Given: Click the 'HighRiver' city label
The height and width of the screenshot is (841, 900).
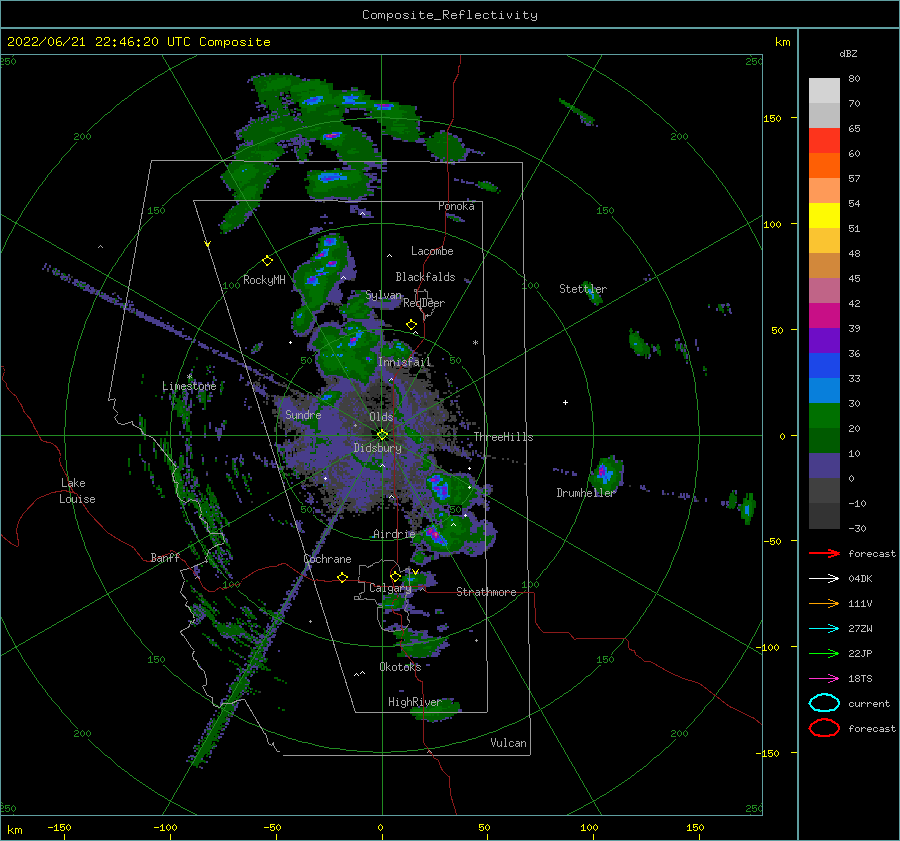Looking at the screenshot, I should [415, 702].
